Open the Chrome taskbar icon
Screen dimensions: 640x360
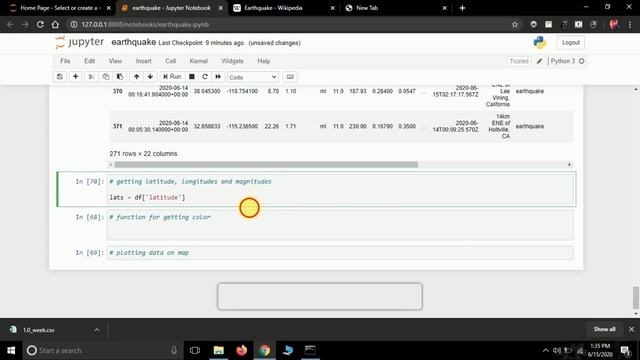click(x=264, y=350)
